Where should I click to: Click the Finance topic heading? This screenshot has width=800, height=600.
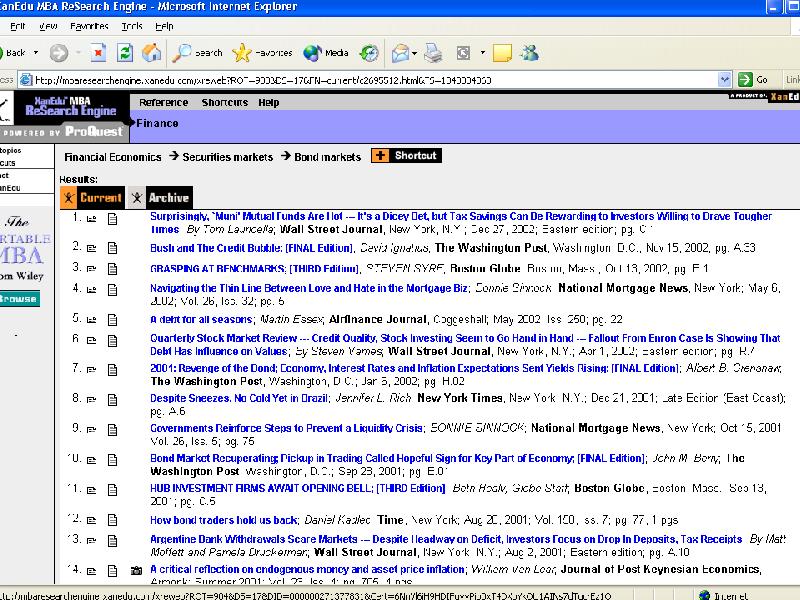157,123
